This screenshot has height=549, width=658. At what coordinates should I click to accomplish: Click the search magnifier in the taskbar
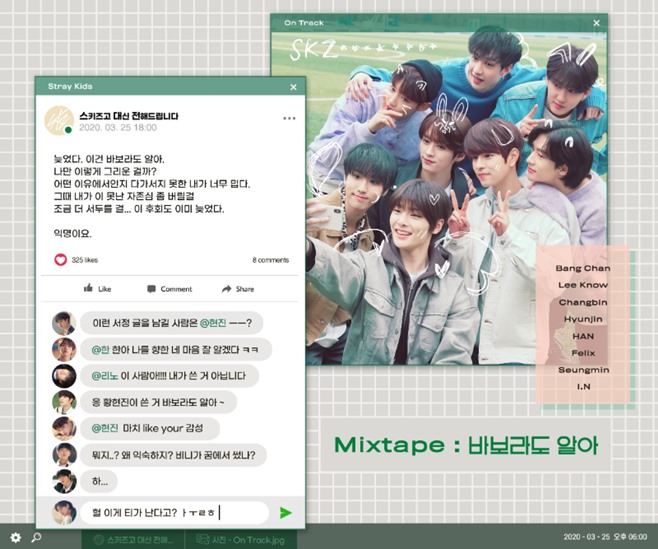37,537
